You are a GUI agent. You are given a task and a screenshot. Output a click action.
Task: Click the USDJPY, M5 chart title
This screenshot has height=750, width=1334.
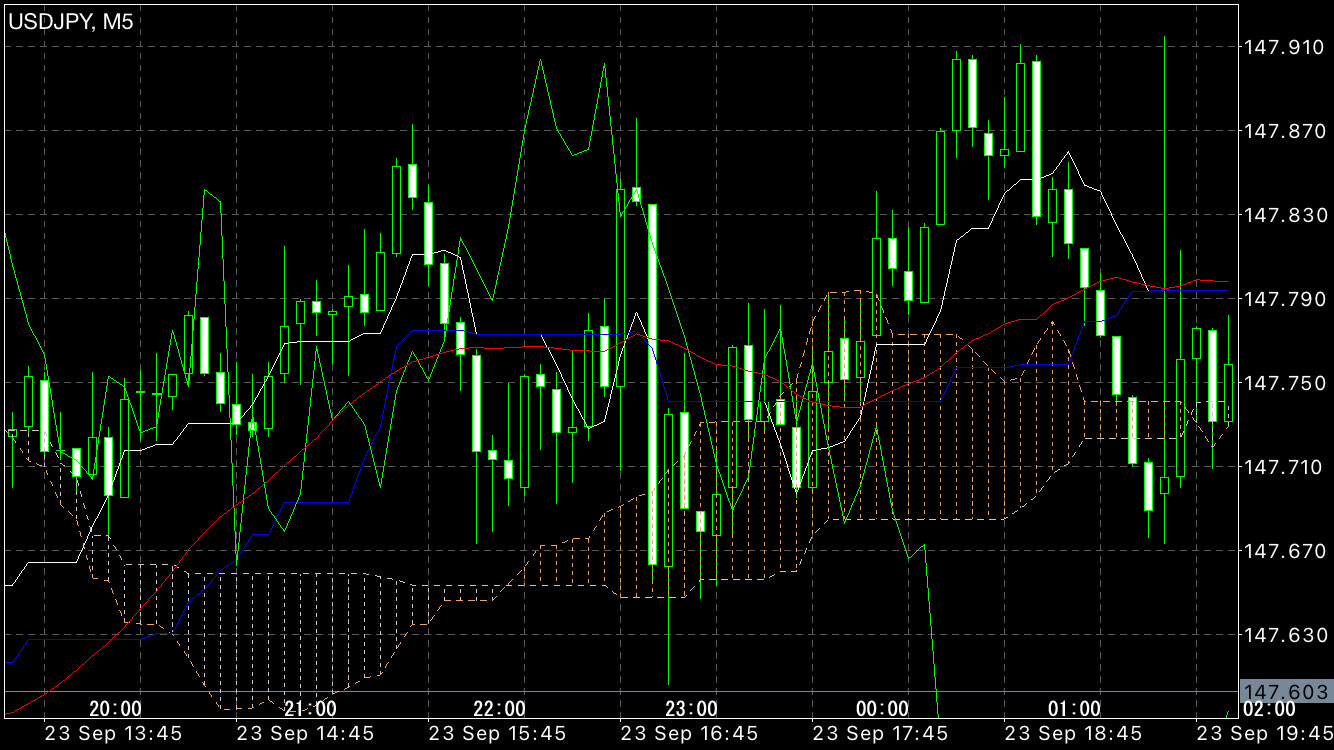click(71, 21)
